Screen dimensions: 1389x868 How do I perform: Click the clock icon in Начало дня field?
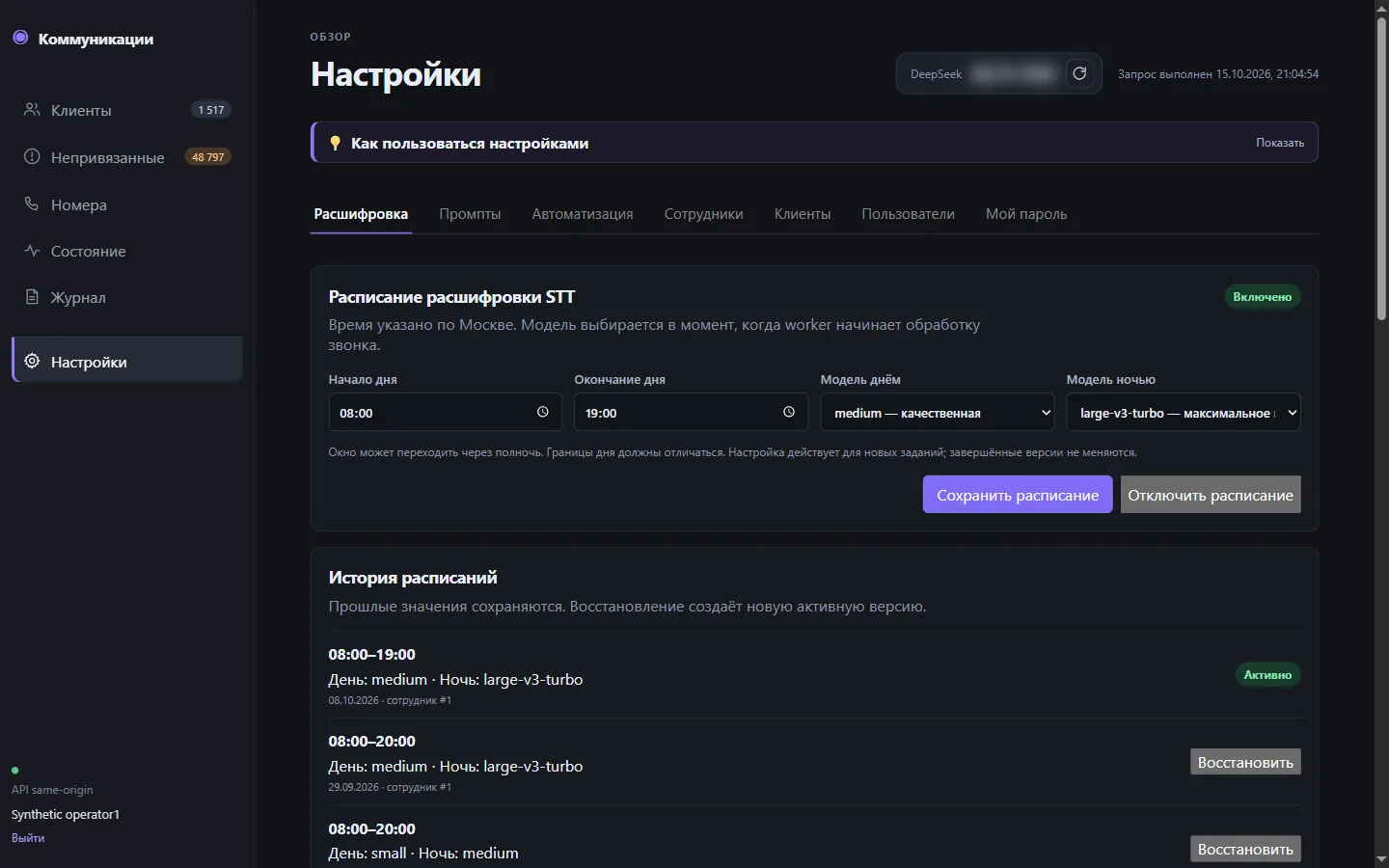point(543,412)
